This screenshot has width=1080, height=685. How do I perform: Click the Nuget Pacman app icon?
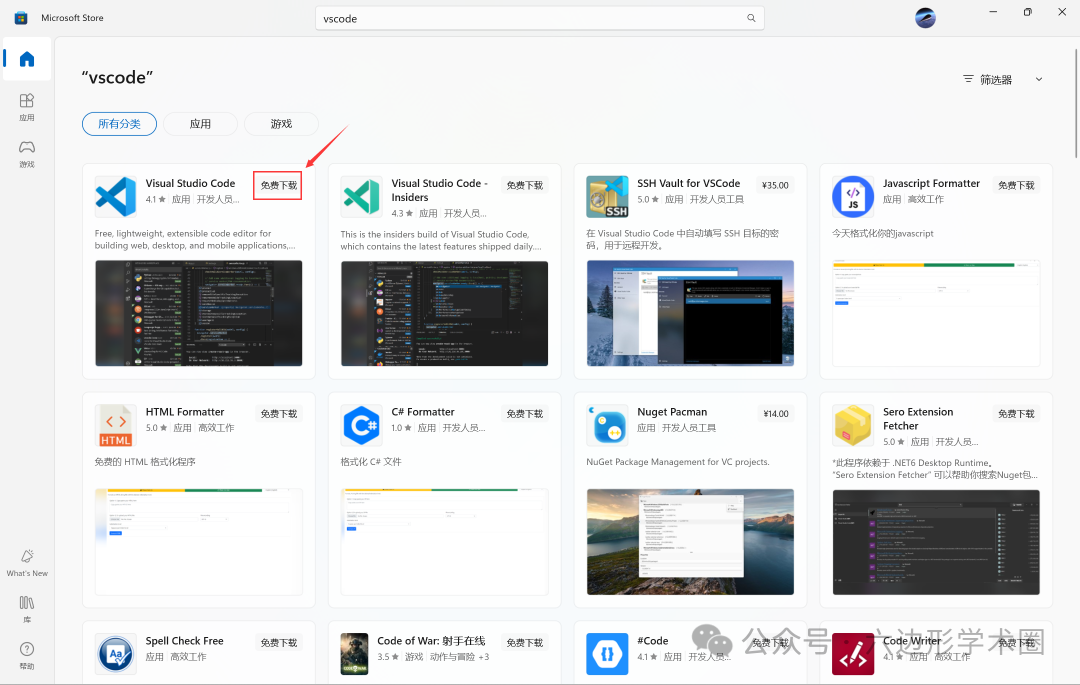(606, 424)
